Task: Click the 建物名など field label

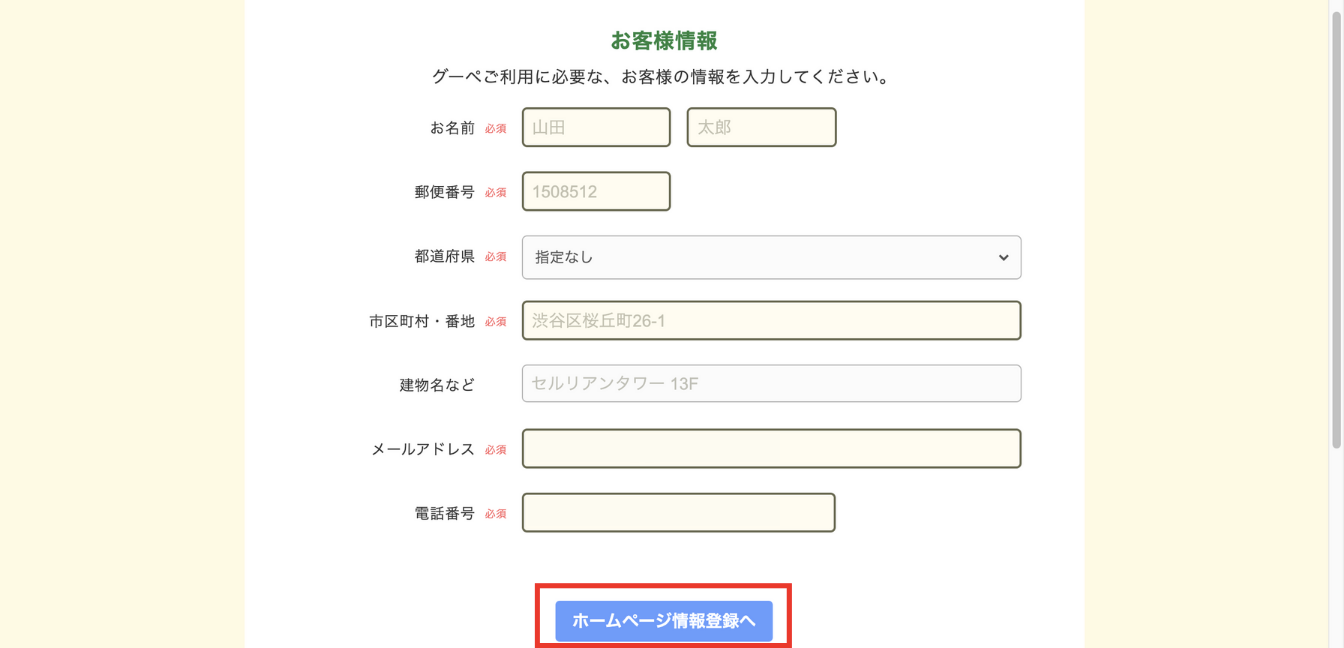Action: point(437,384)
